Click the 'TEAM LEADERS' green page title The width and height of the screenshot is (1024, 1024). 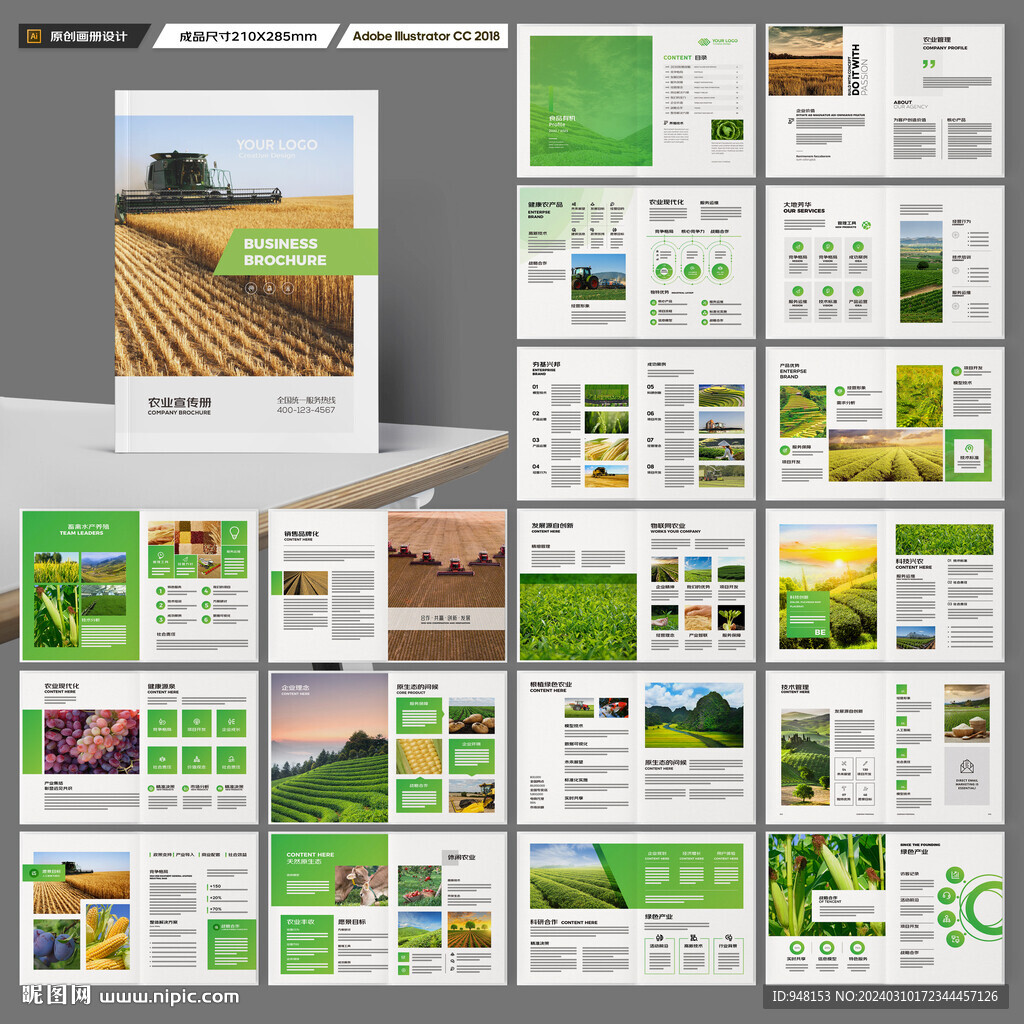[x=81, y=533]
